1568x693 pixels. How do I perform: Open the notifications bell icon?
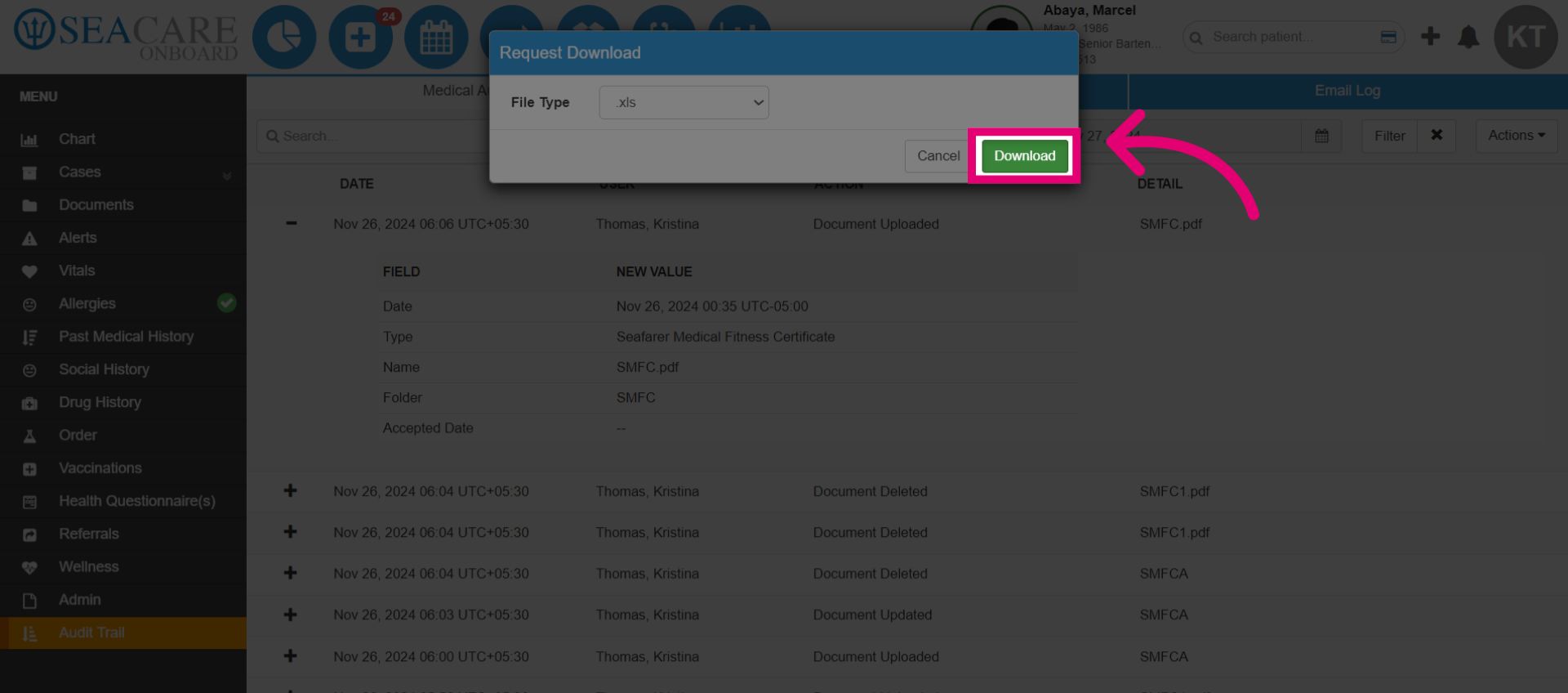(x=1468, y=37)
